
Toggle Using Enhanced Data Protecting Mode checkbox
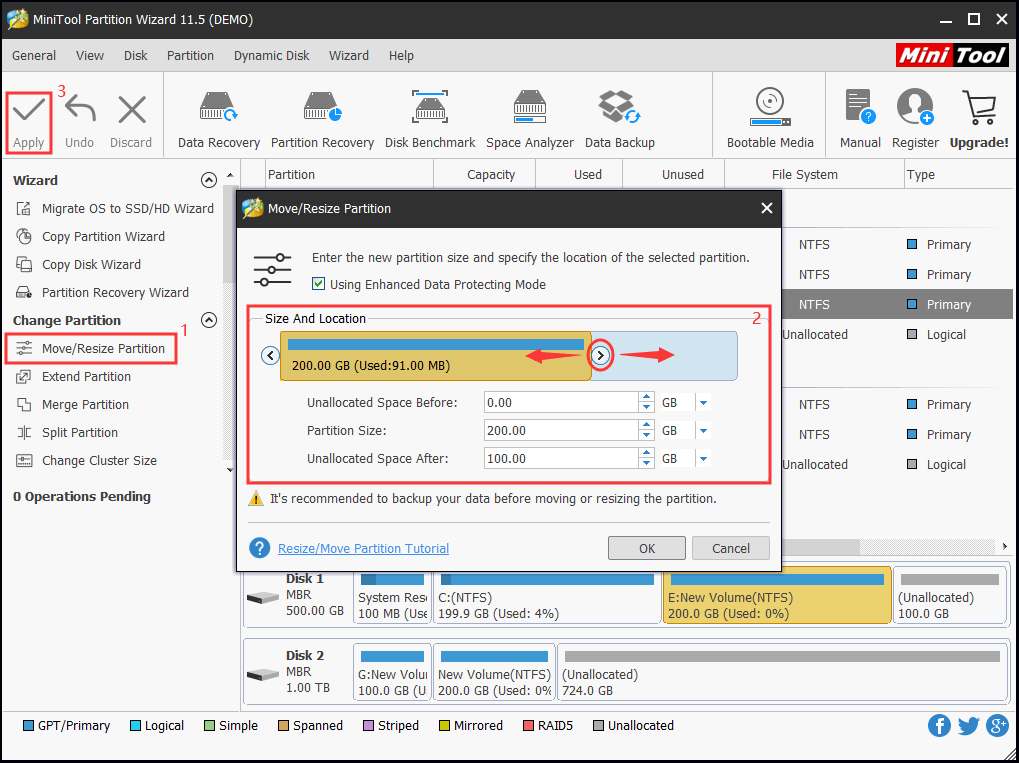click(x=318, y=284)
